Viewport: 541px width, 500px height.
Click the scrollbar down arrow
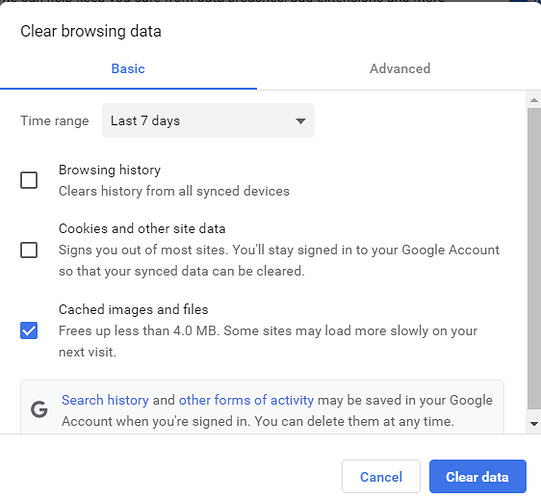[534, 424]
